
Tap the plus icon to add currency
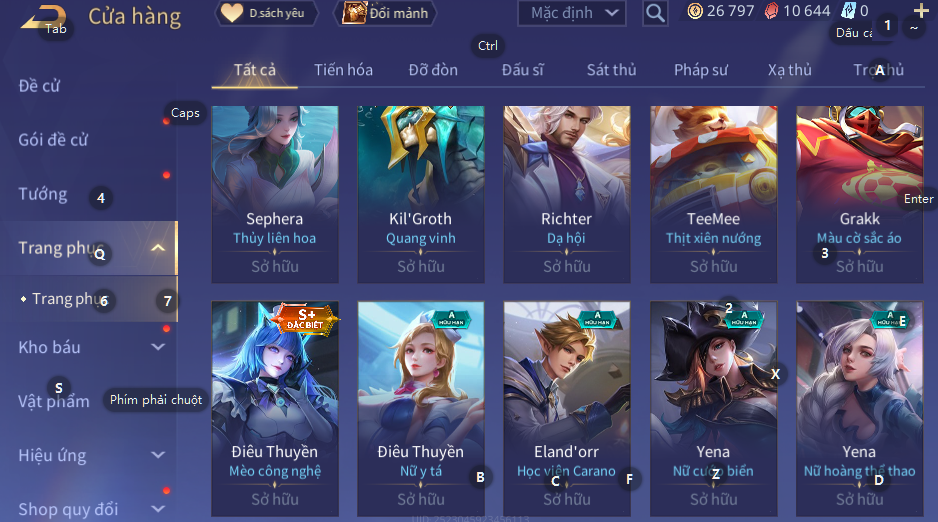(x=921, y=11)
